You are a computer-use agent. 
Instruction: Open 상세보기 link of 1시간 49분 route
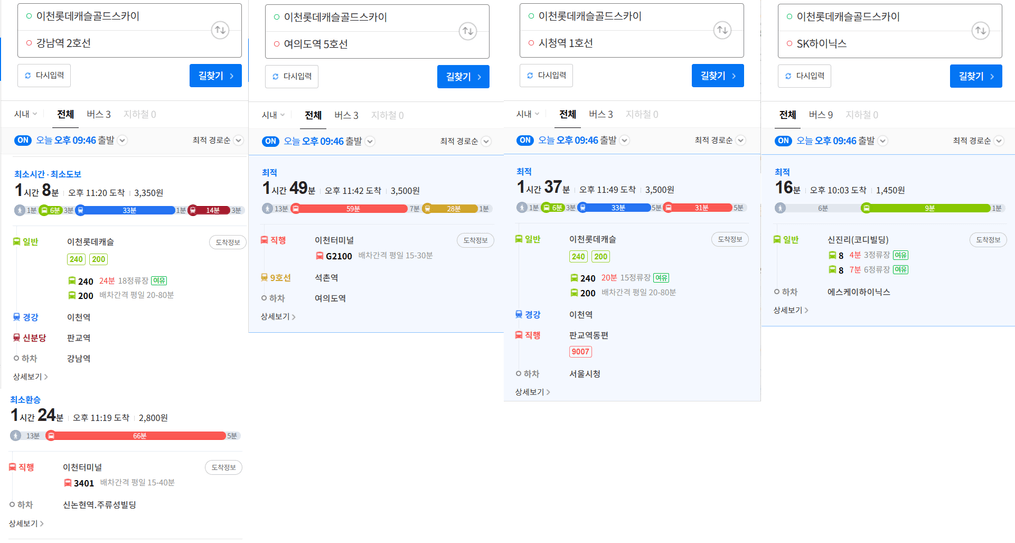click(278, 316)
